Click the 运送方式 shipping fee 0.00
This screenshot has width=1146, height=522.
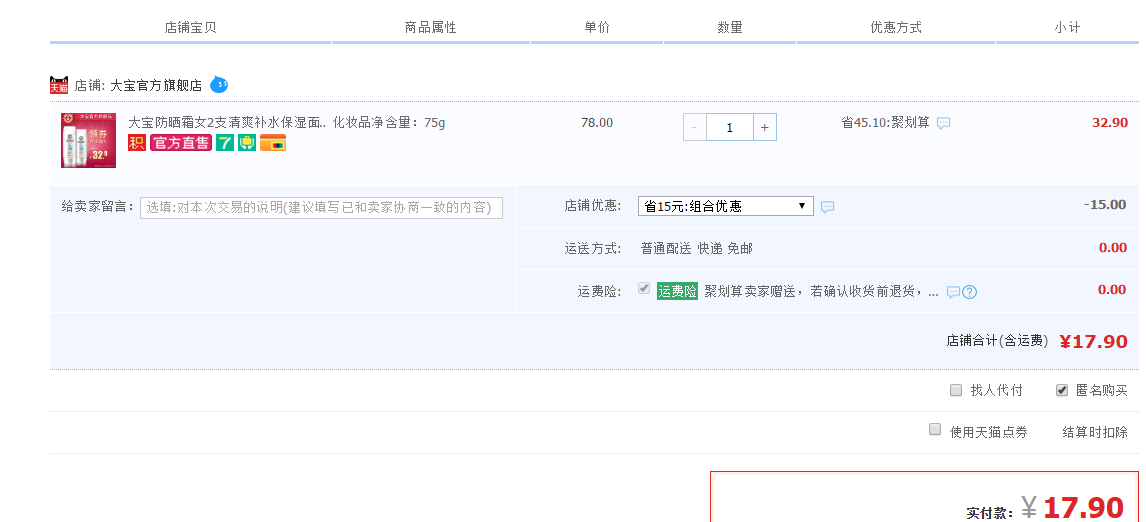[x=1112, y=247]
